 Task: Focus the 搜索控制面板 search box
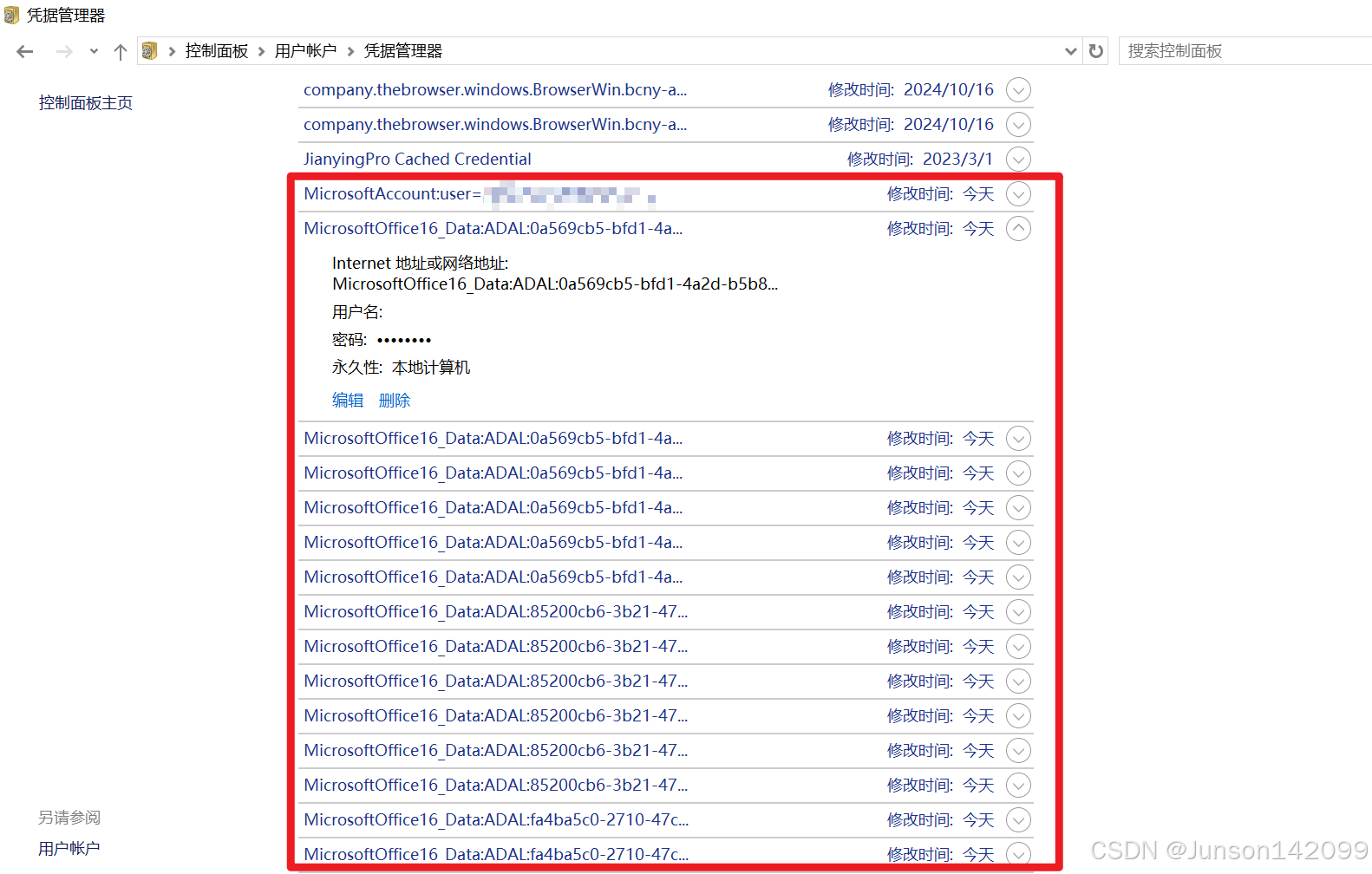[x=1245, y=51]
